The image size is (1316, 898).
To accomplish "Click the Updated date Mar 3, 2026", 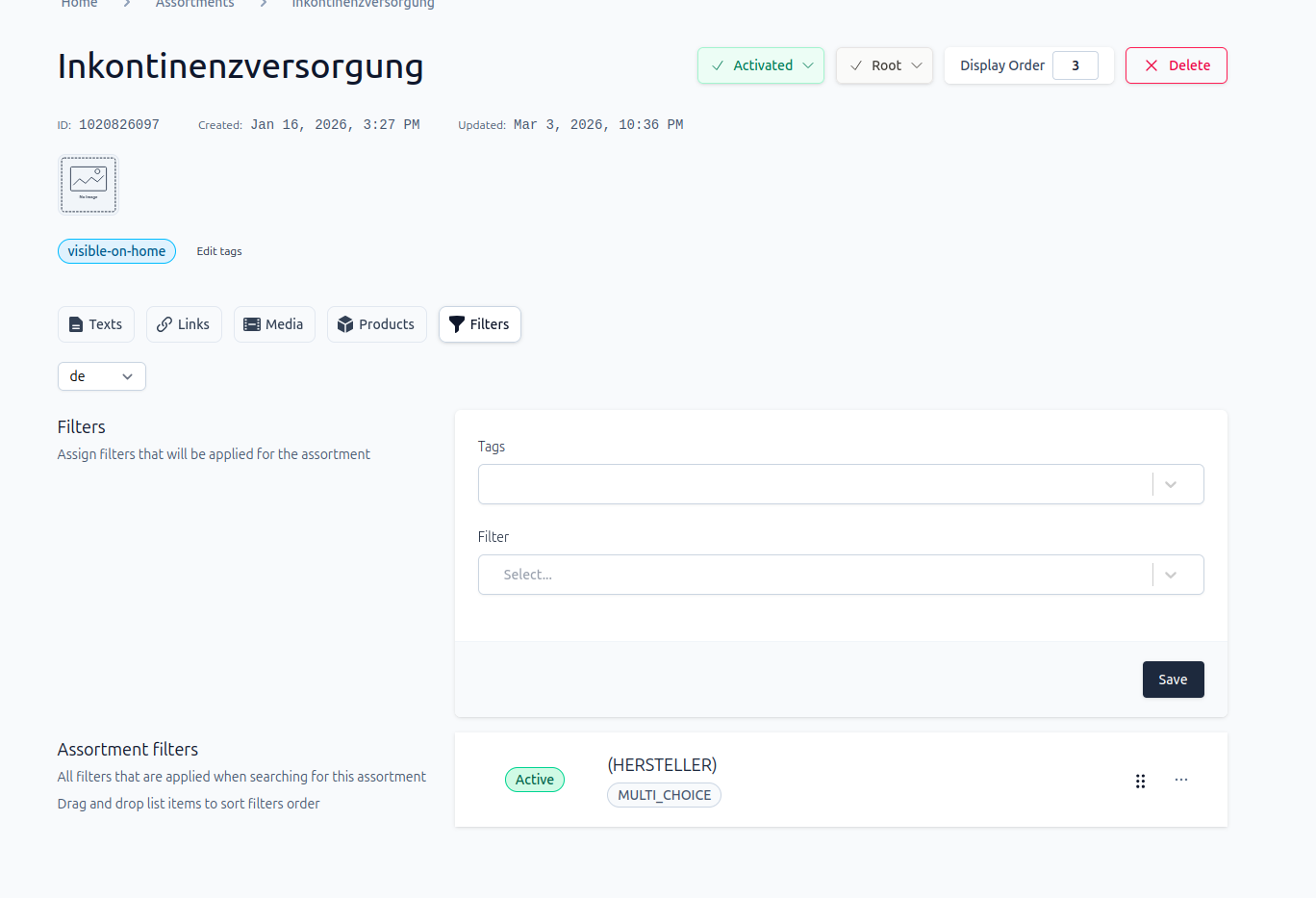I will point(598,125).
